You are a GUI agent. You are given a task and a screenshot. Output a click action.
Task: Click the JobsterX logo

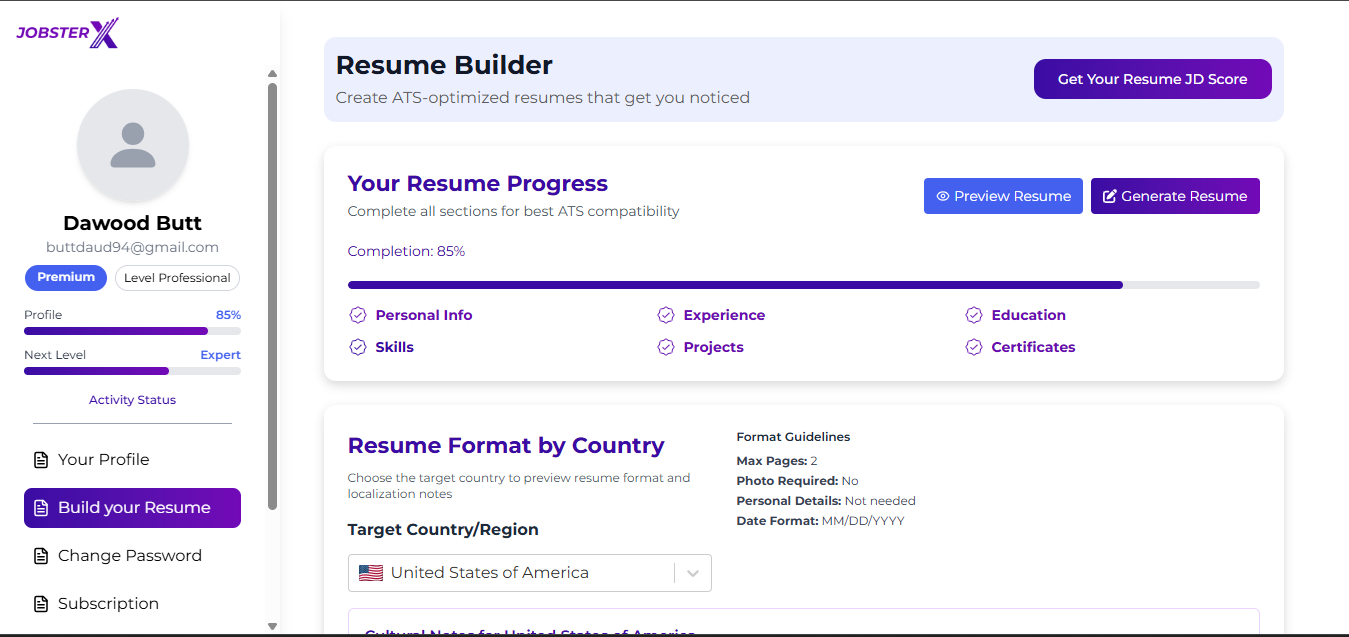[x=68, y=33]
